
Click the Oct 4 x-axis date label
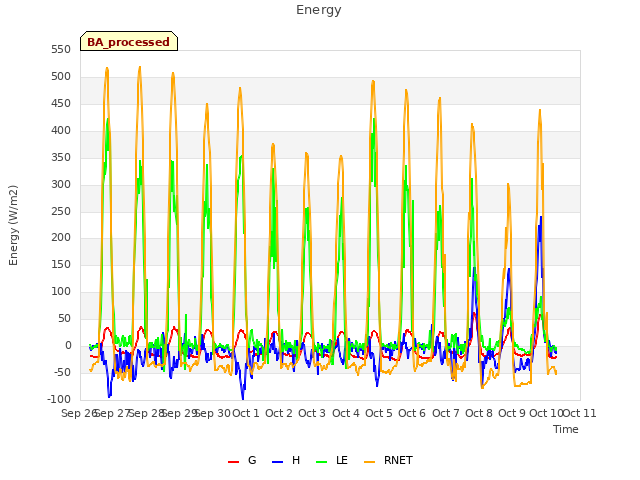tap(346, 413)
